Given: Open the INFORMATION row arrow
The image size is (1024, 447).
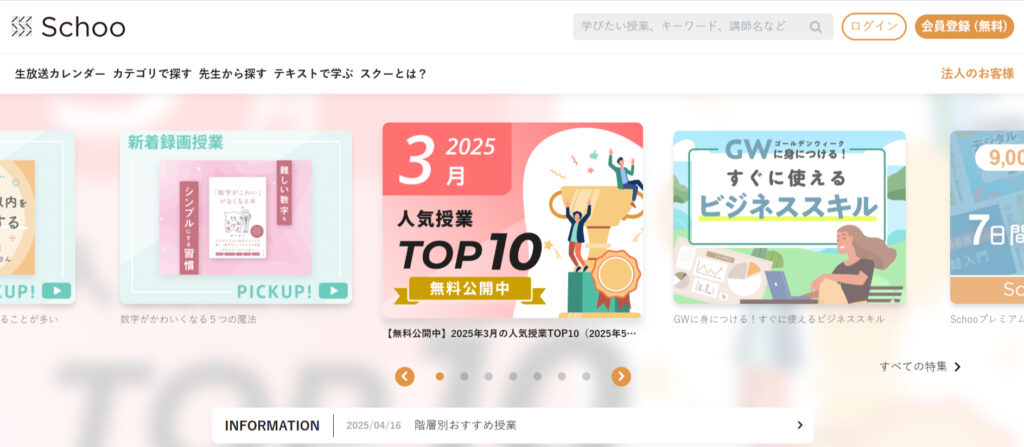Looking at the screenshot, I should pos(799,425).
